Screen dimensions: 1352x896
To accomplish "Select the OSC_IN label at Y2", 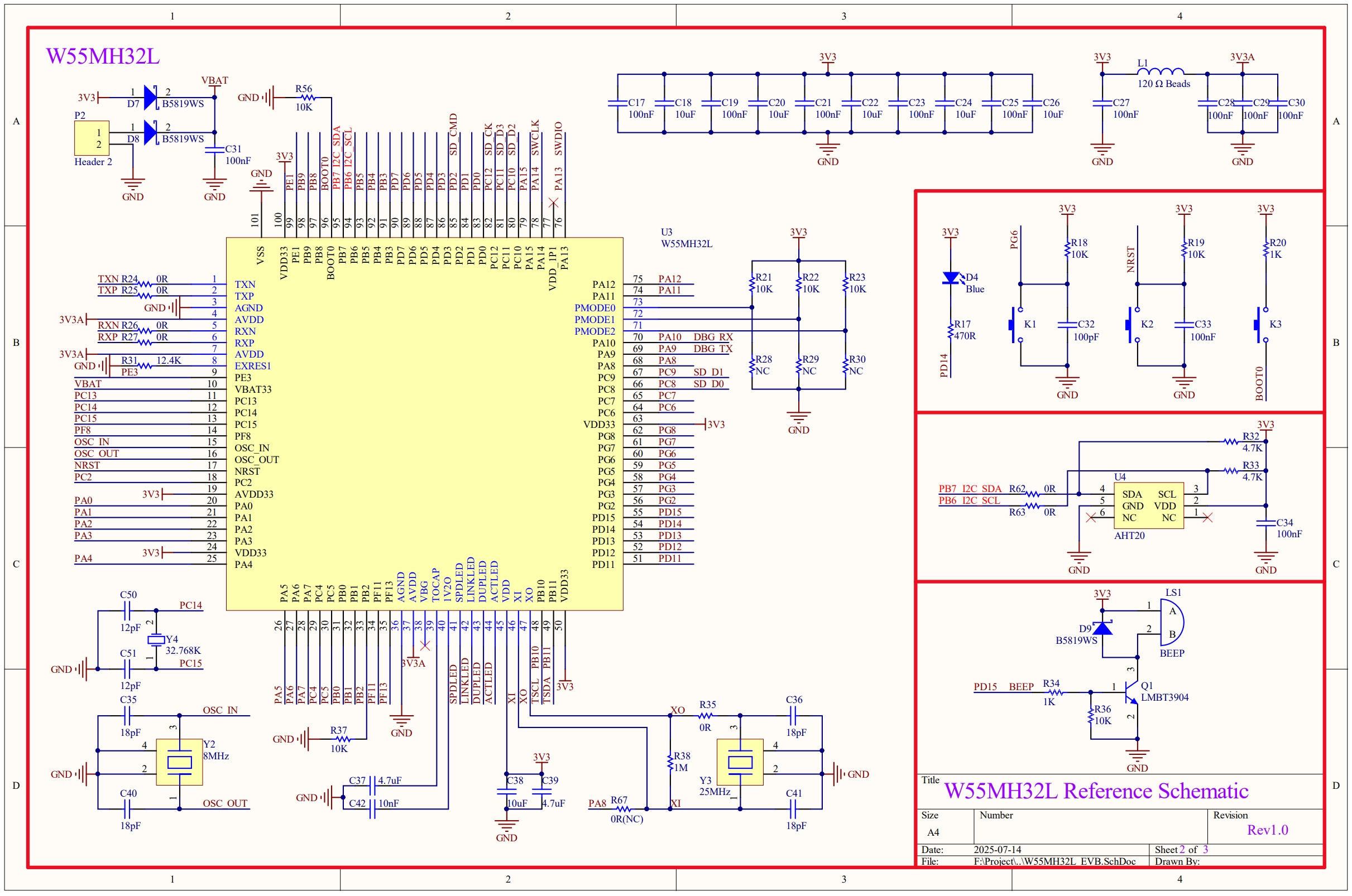I will pyautogui.click(x=220, y=710).
